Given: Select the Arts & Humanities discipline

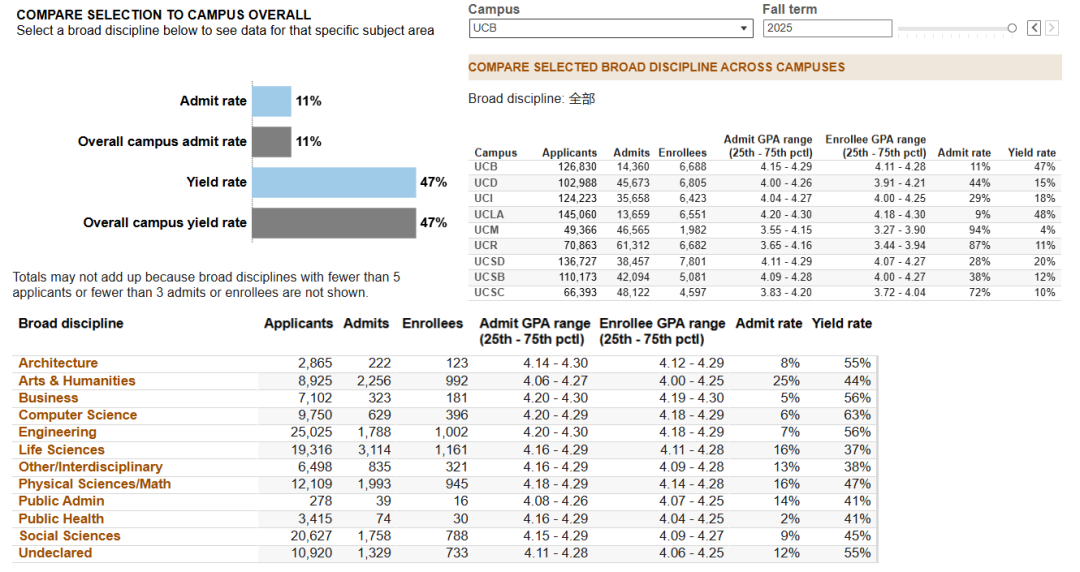Looking at the screenshot, I should pyautogui.click(x=76, y=381).
